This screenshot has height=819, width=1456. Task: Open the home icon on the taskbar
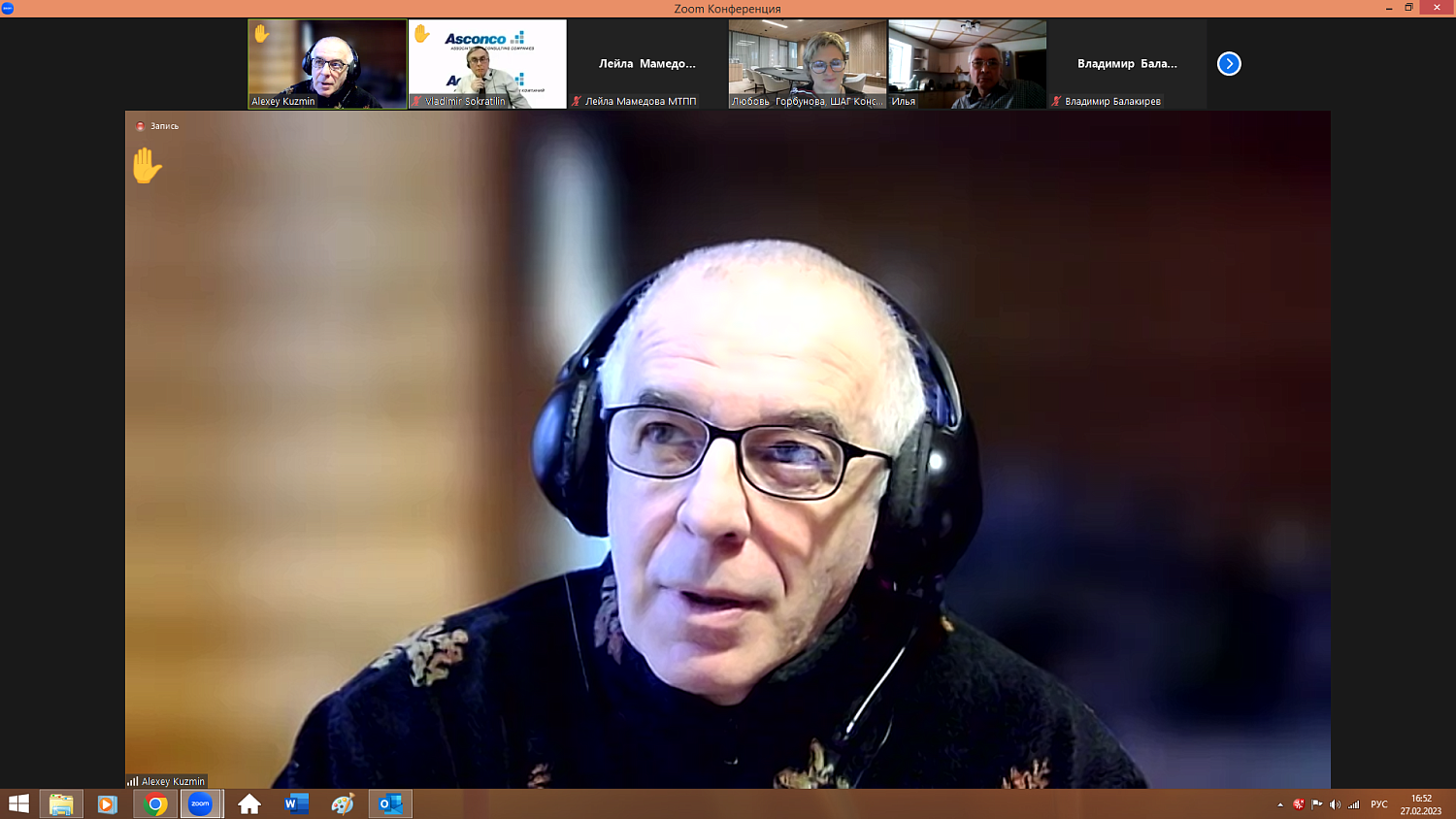249,804
